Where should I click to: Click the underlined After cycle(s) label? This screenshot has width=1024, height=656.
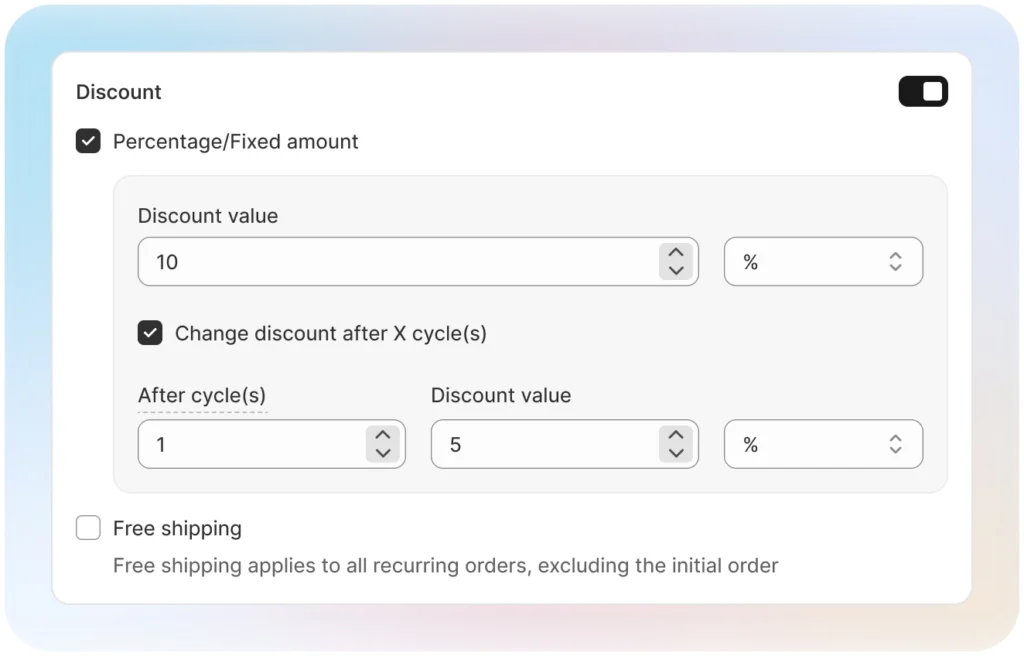(201, 395)
